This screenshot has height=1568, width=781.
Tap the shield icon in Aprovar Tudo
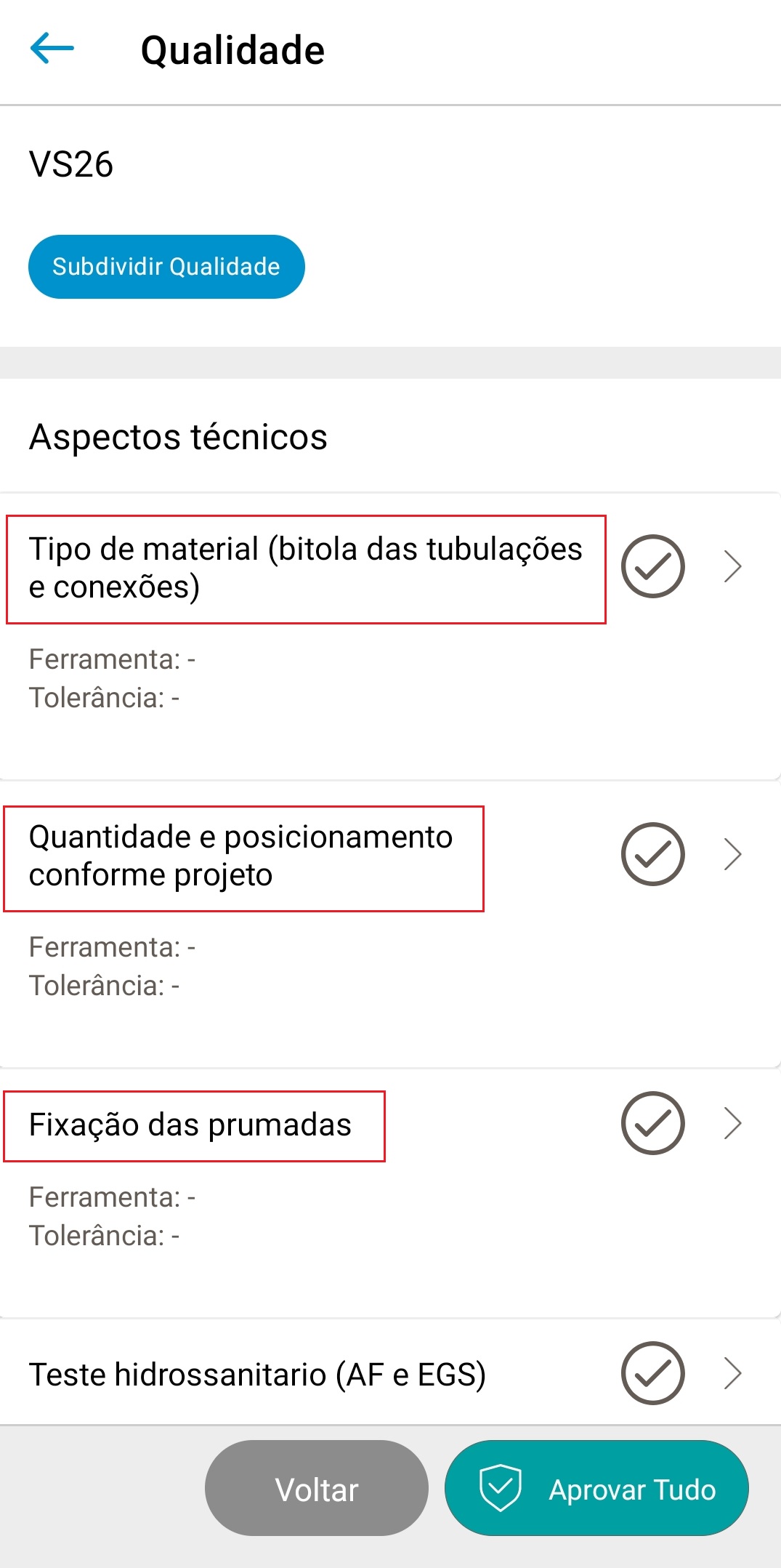tap(501, 1488)
